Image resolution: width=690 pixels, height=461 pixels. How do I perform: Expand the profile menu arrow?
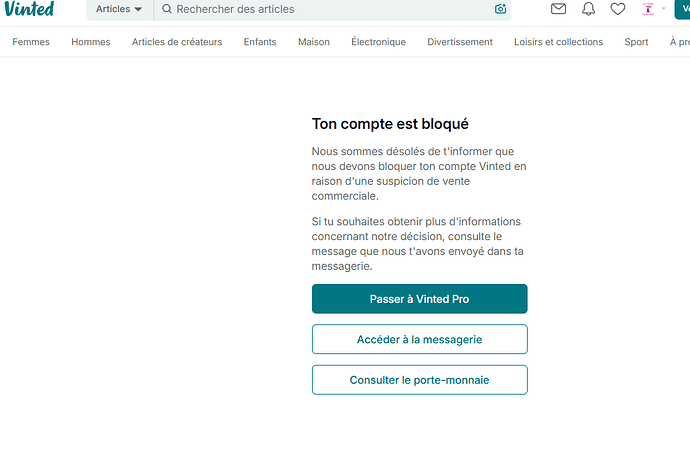pos(664,9)
